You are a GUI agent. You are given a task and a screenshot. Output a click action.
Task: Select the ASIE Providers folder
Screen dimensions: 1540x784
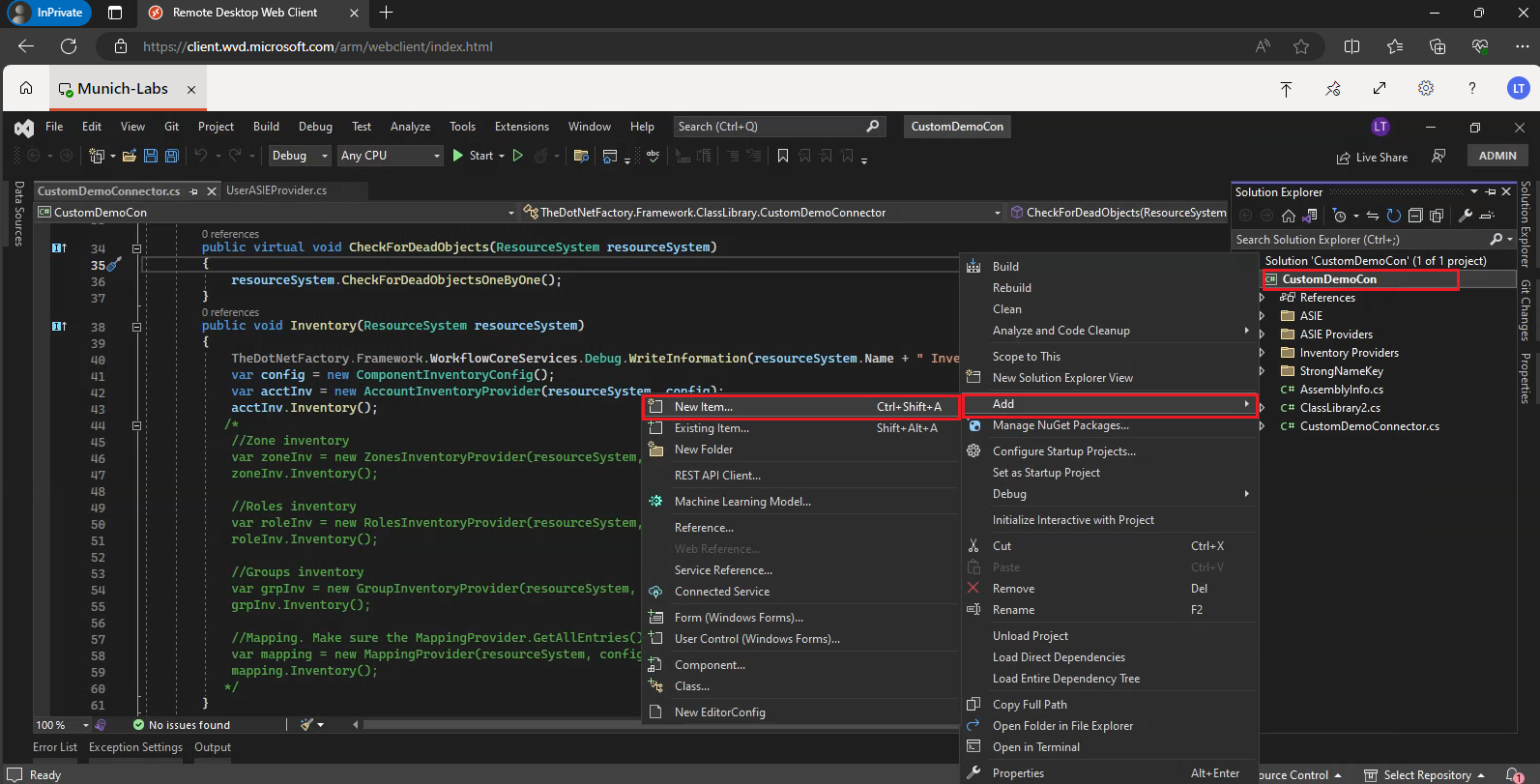point(1336,334)
